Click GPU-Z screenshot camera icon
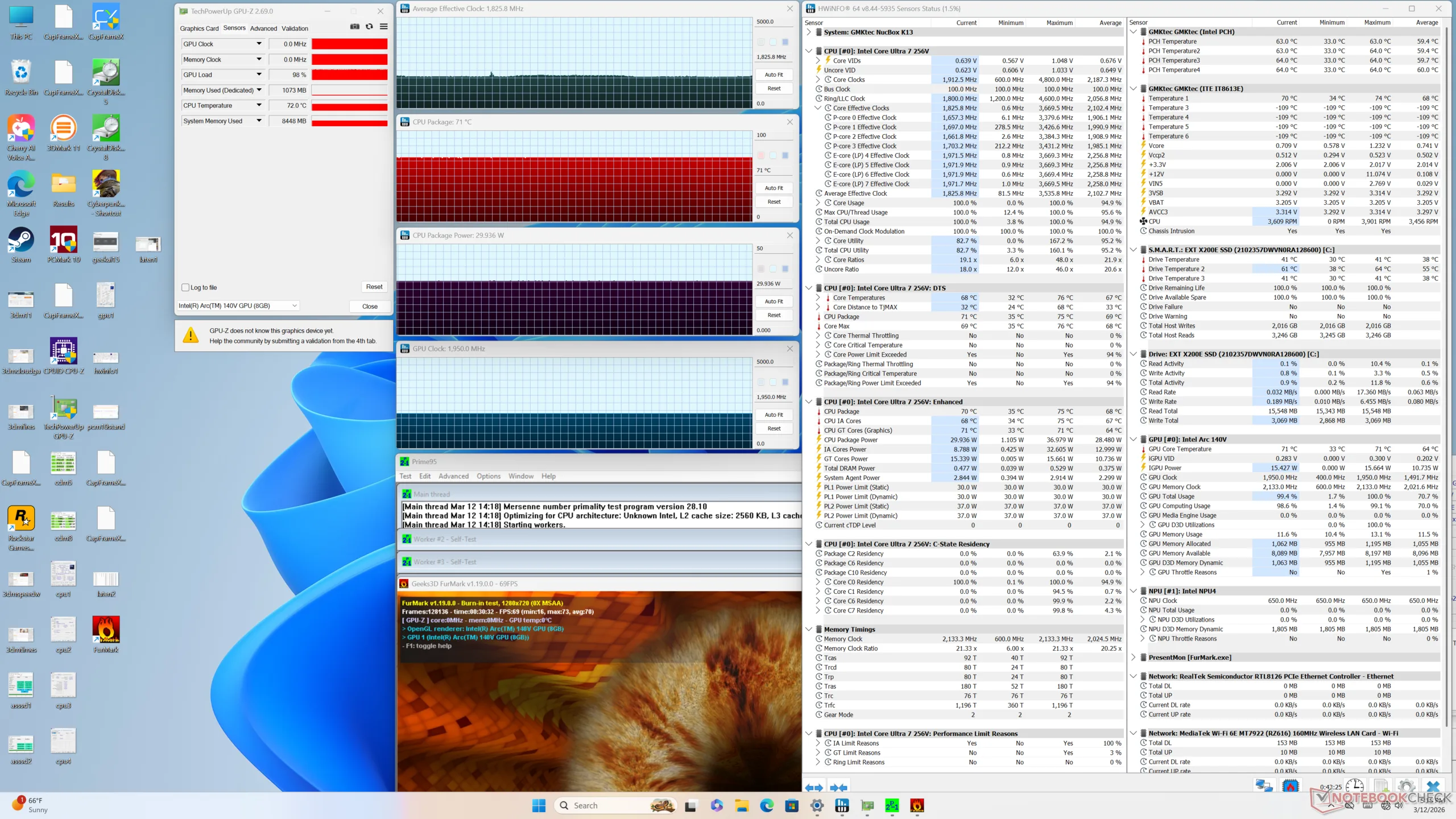The height and width of the screenshot is (819, 1456). coord(355,27)
